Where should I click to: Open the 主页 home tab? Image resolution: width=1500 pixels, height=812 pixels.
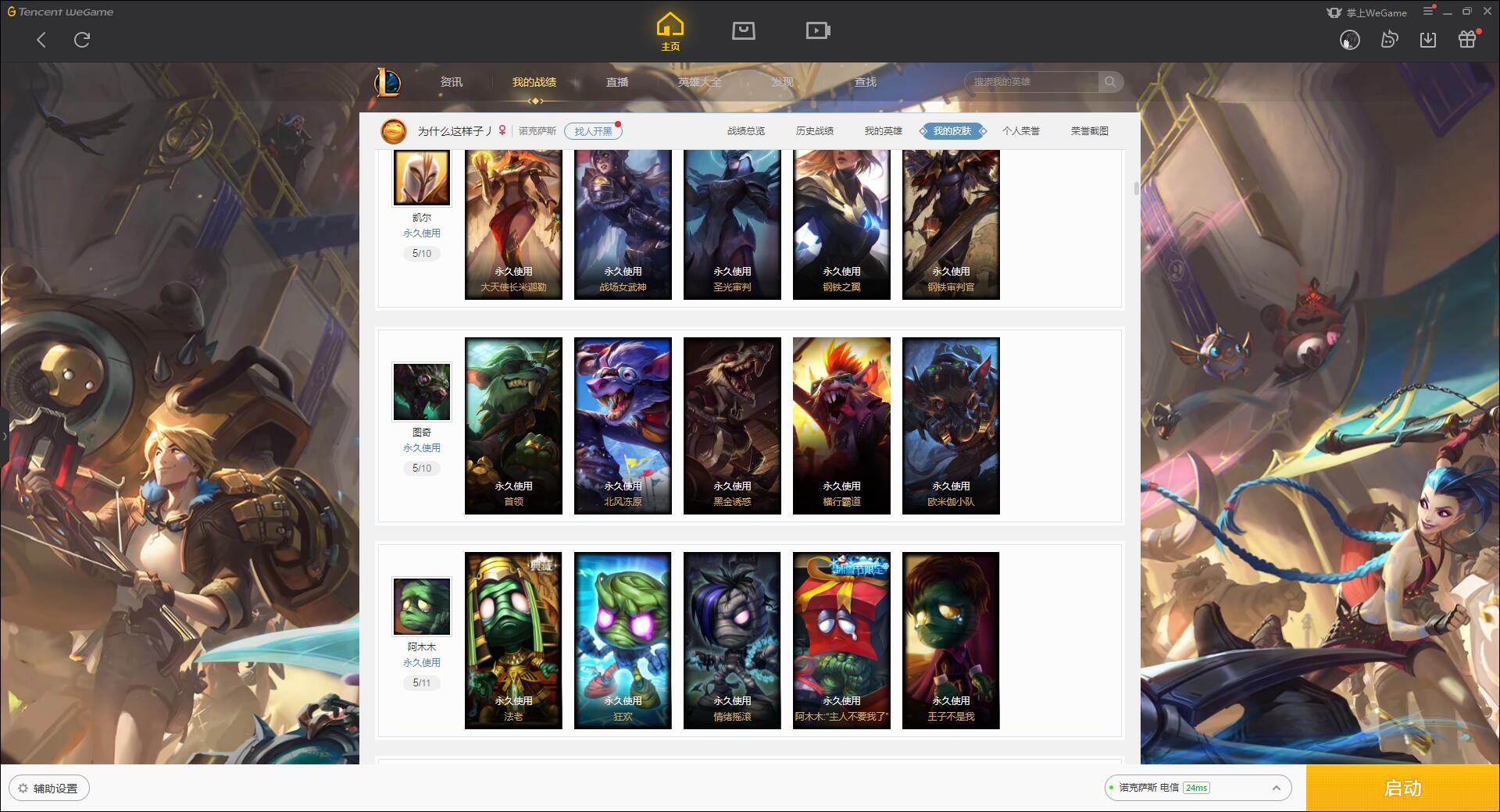670,32
